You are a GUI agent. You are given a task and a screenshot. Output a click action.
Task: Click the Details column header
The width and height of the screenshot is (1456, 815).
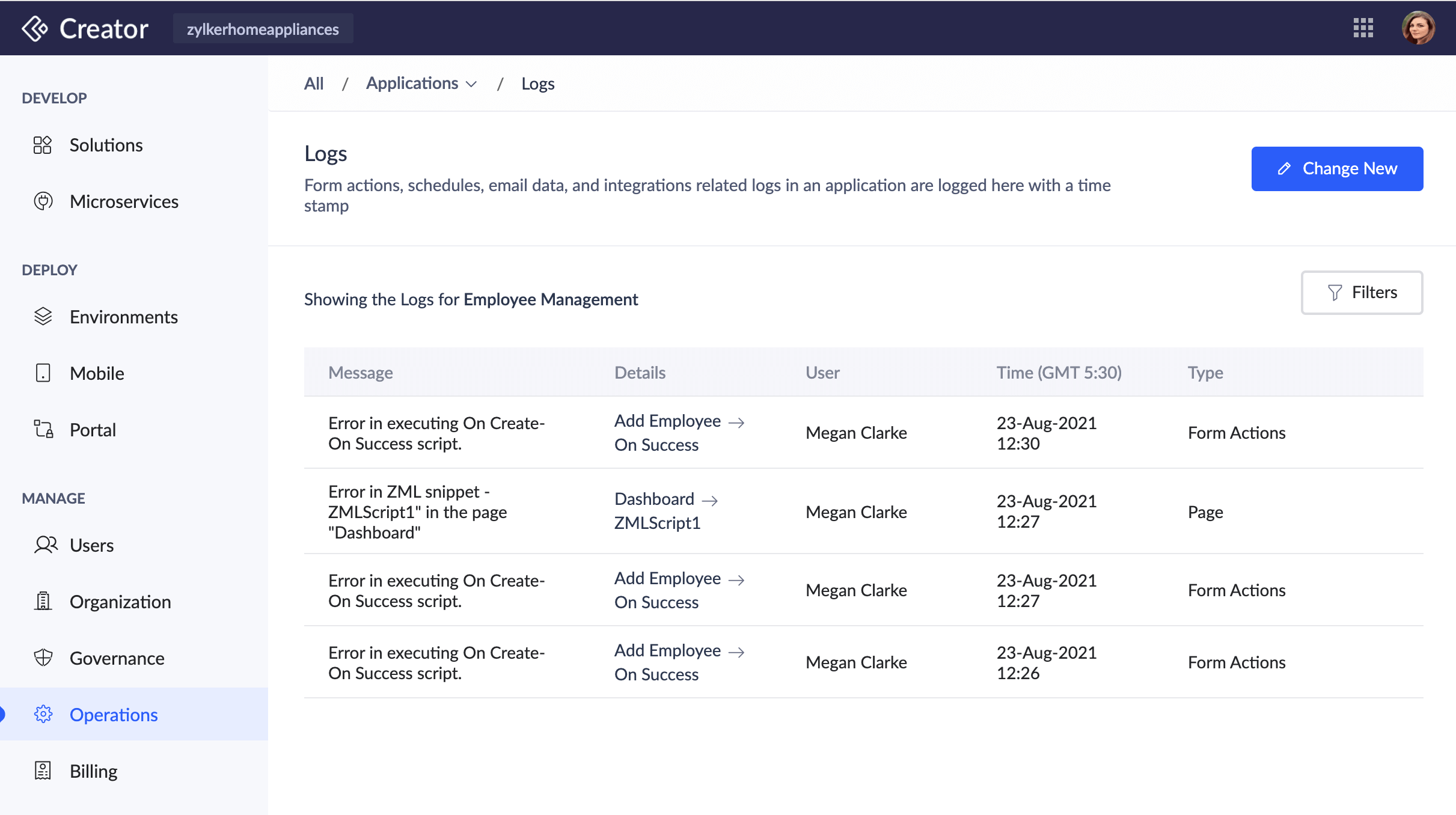tap(640, 373)
